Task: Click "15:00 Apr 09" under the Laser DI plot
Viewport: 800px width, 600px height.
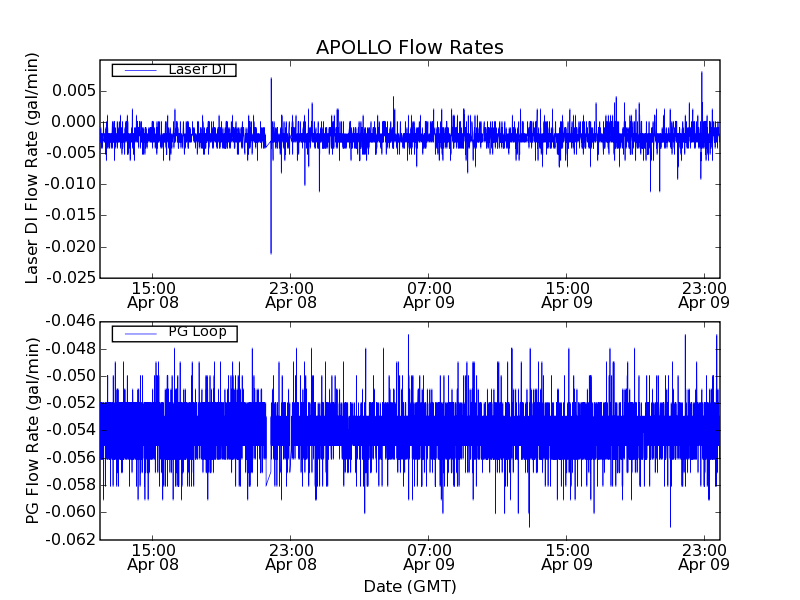Action: pyautogui.click(x=567, y=296)
